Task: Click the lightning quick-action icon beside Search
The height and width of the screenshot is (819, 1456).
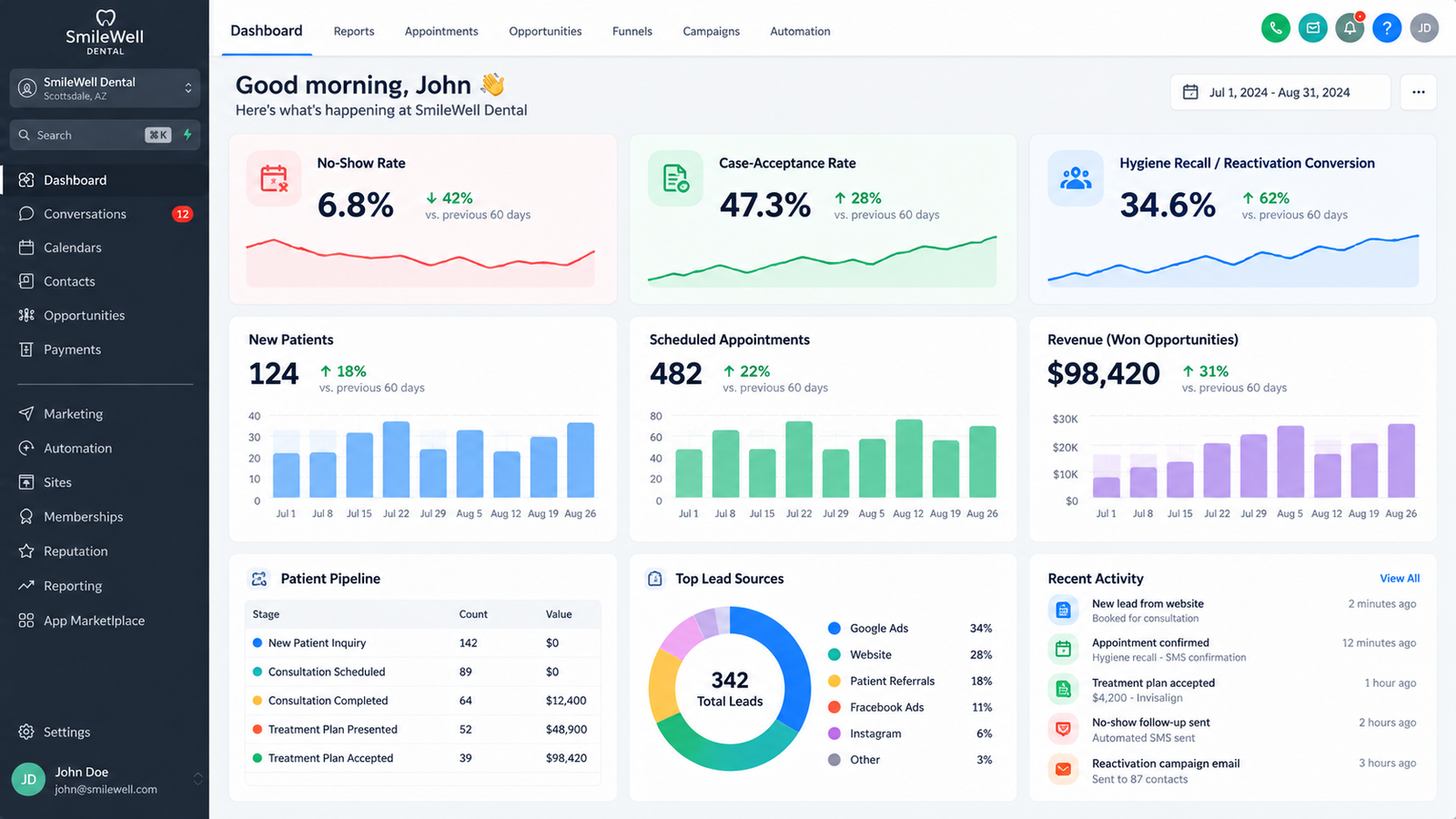Action: [187, 135]
